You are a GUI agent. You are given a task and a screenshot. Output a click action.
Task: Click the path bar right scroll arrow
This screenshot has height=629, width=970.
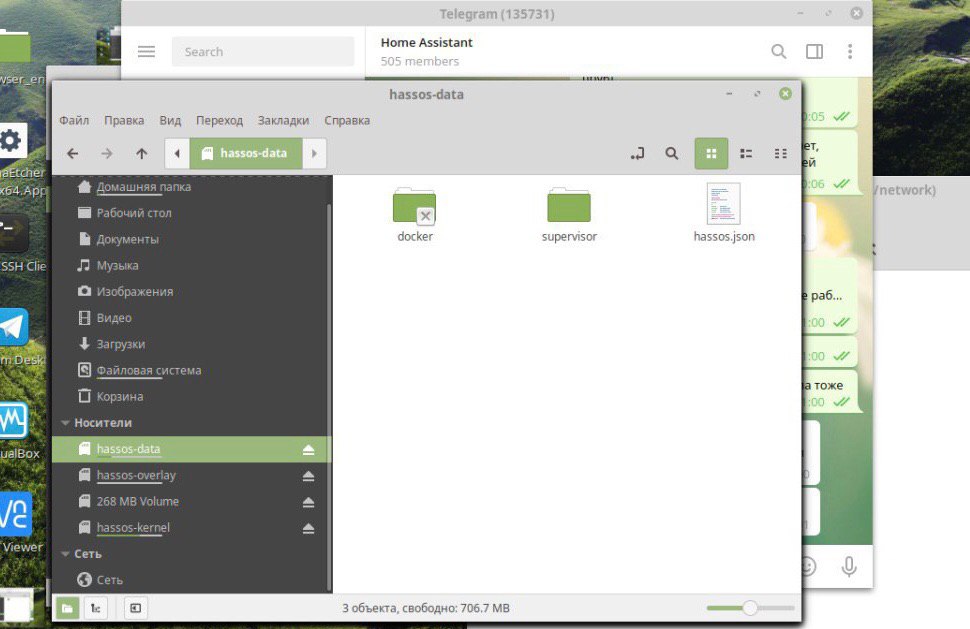(314, 153)
